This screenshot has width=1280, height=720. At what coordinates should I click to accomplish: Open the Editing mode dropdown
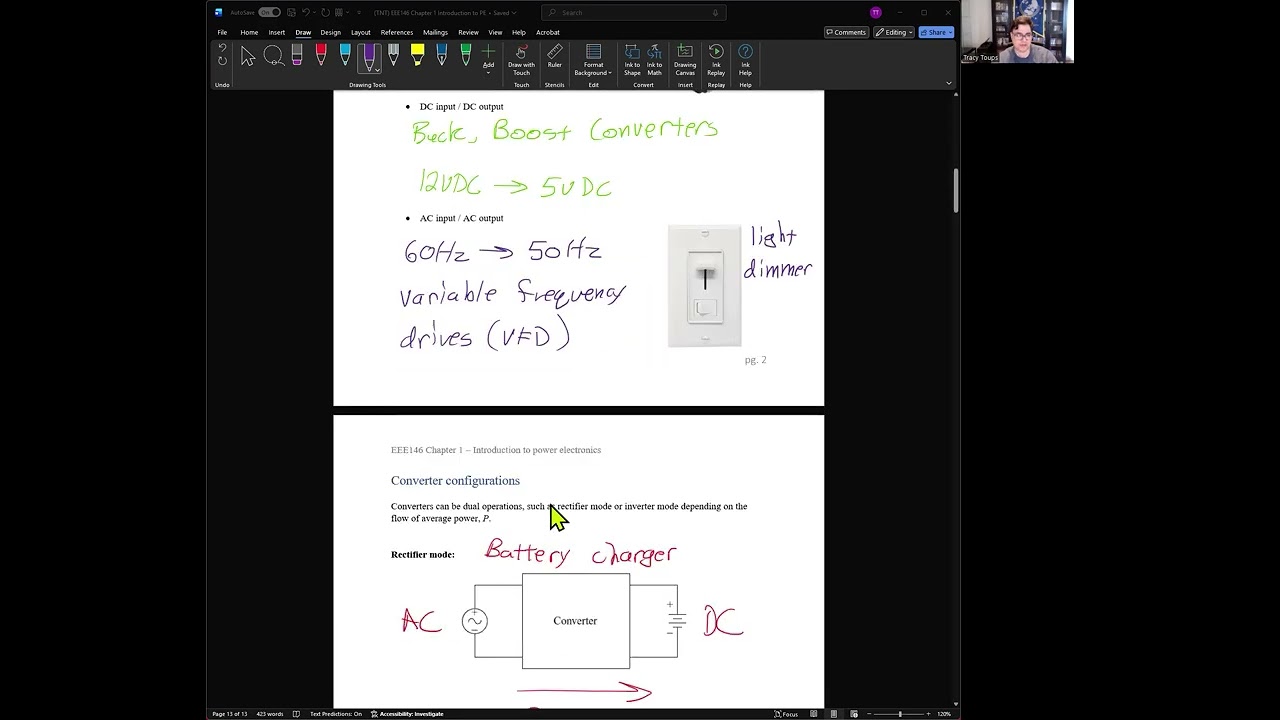[x=892, y=32]
